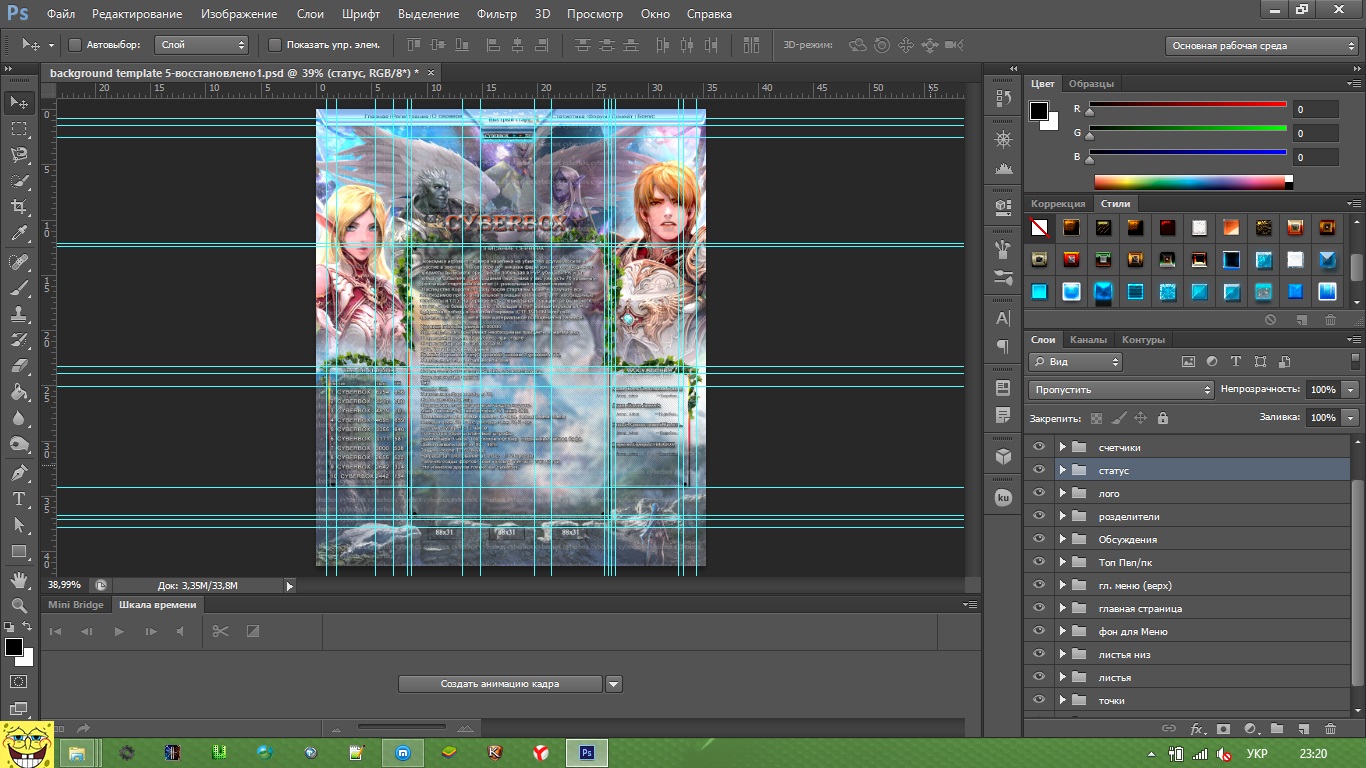Hide the Обсуждения layer group
This screenshot has height=768, width=1366.
1038,539
